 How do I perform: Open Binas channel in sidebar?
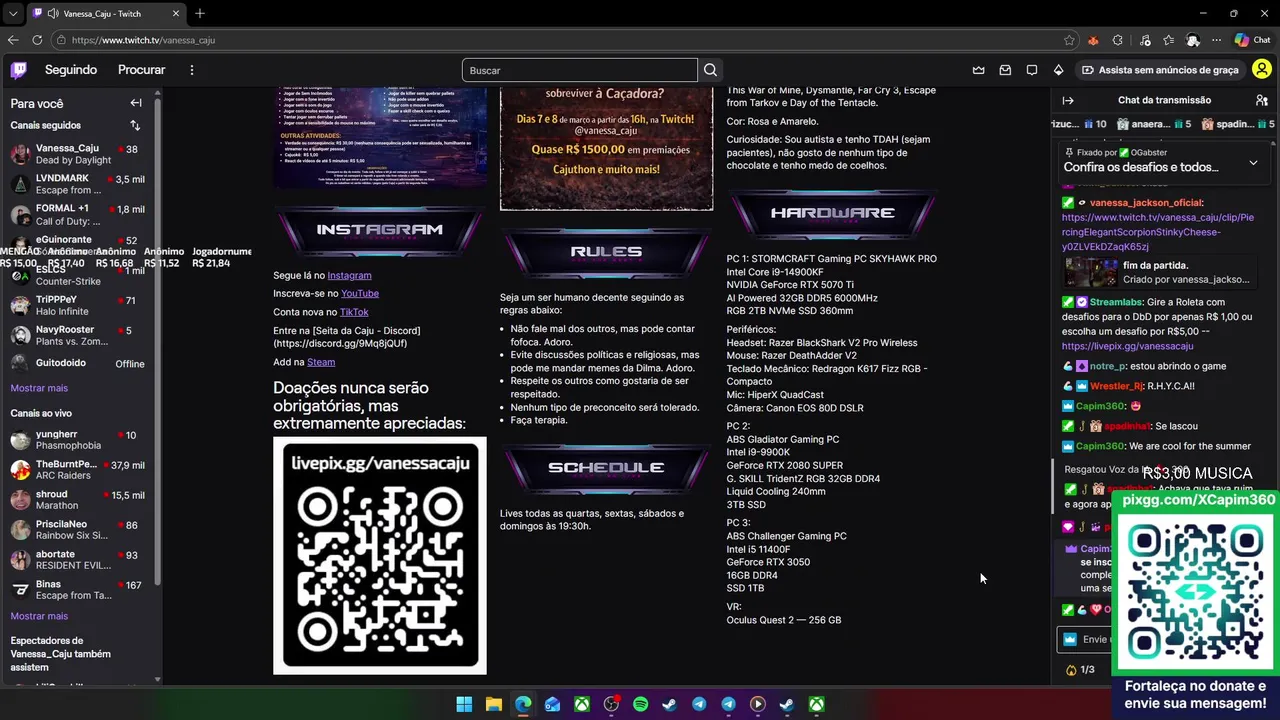coord(78,590)
